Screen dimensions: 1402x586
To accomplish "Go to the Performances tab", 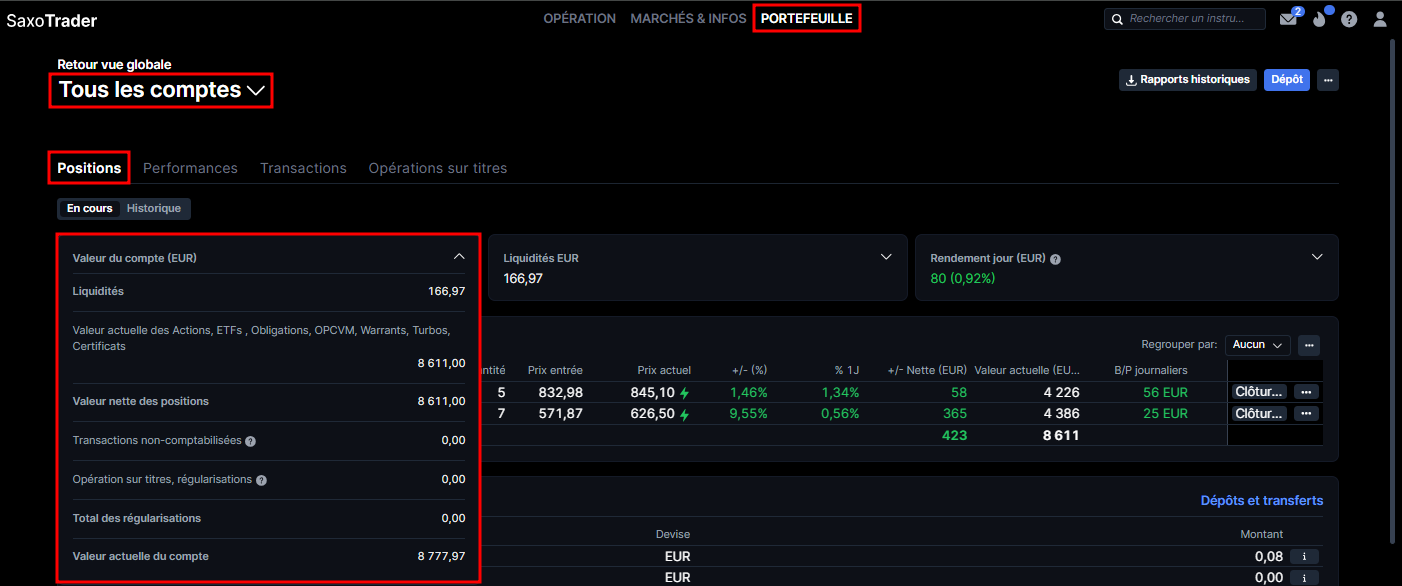I will (x=190, y=168).
